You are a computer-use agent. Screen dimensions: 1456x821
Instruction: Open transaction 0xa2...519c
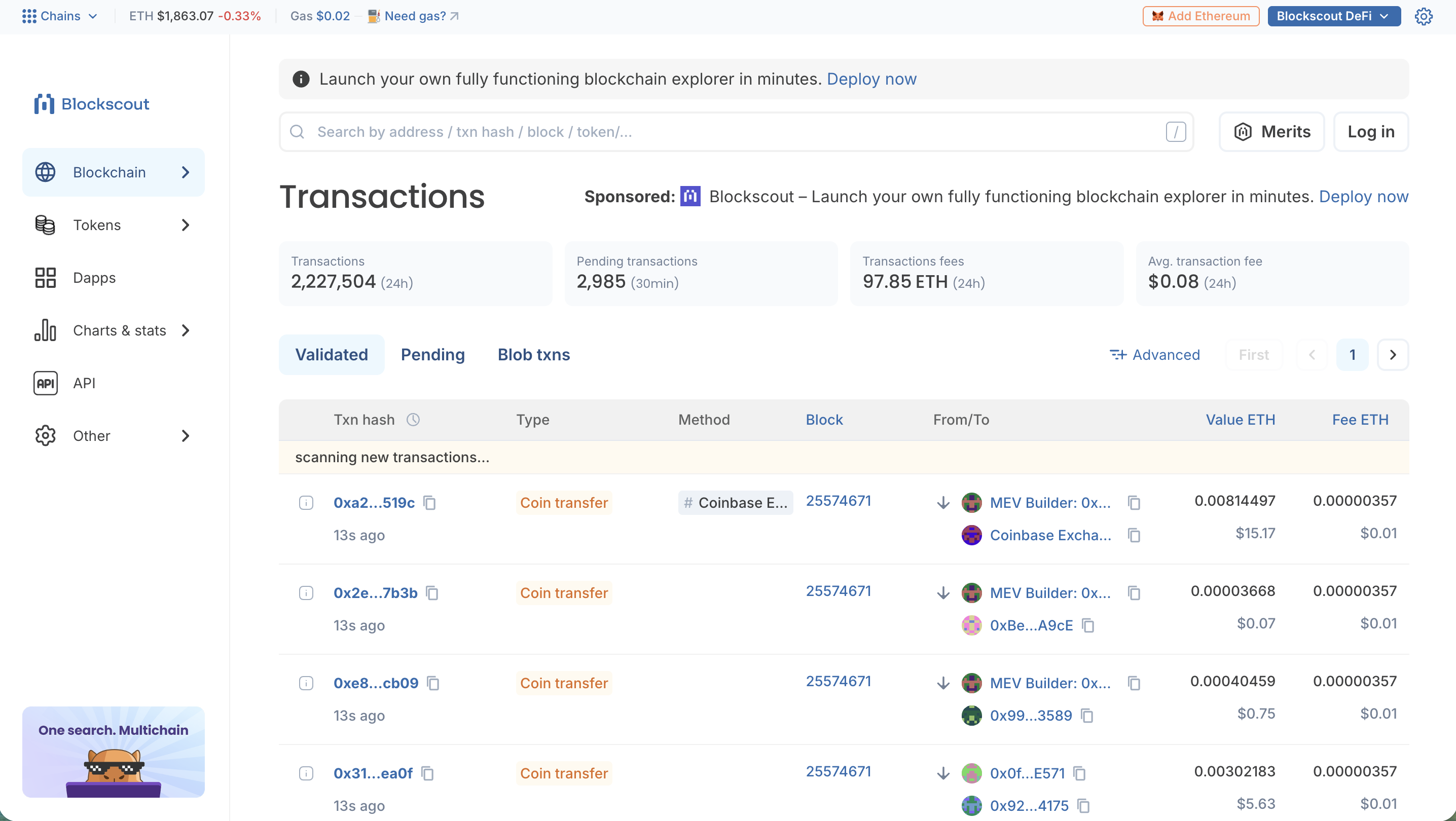pyautogui.click(x=374, y=503)
